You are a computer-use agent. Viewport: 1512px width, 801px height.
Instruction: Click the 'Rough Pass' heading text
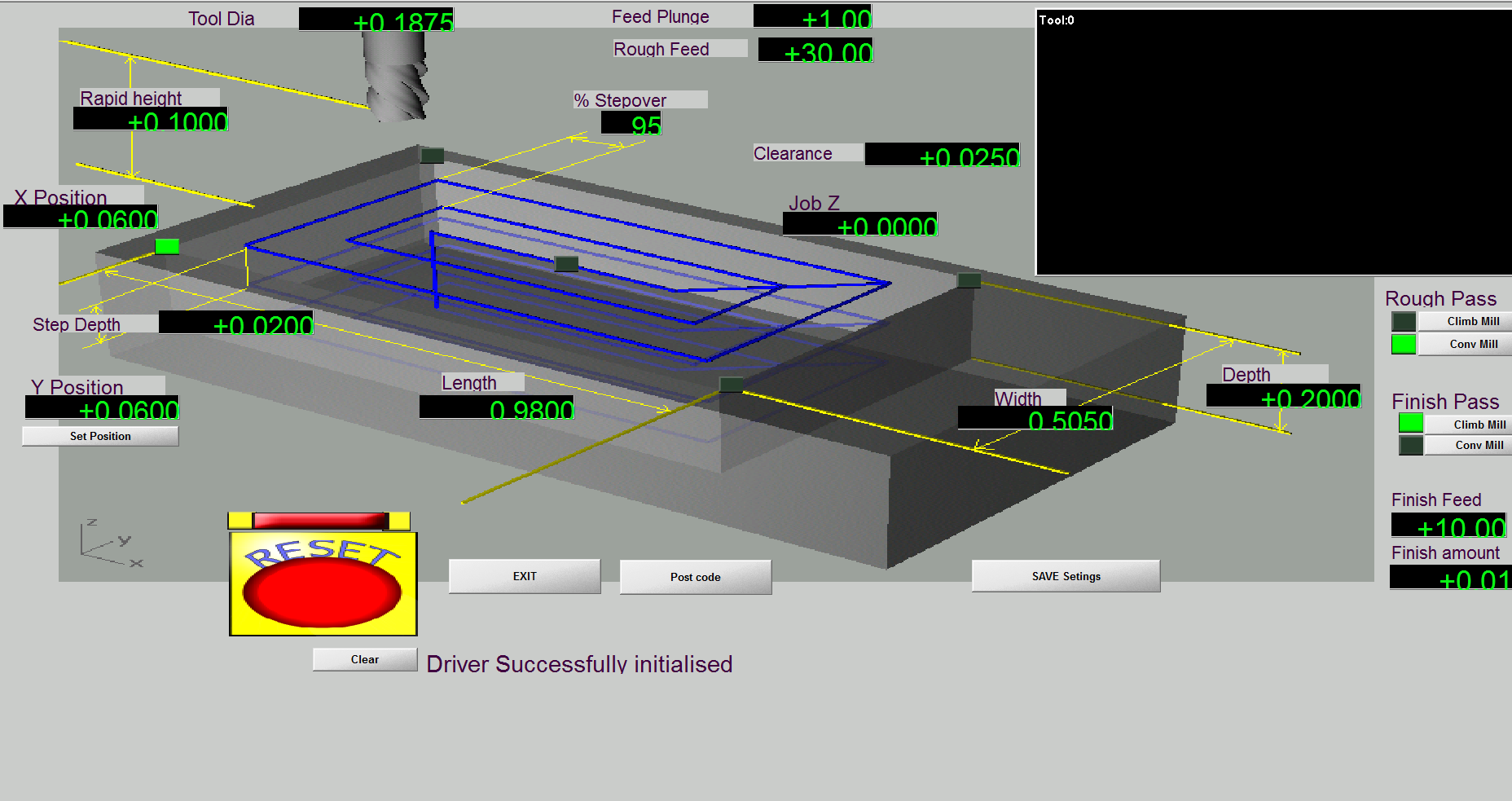pyautogui.click(x=1440, y=298)
